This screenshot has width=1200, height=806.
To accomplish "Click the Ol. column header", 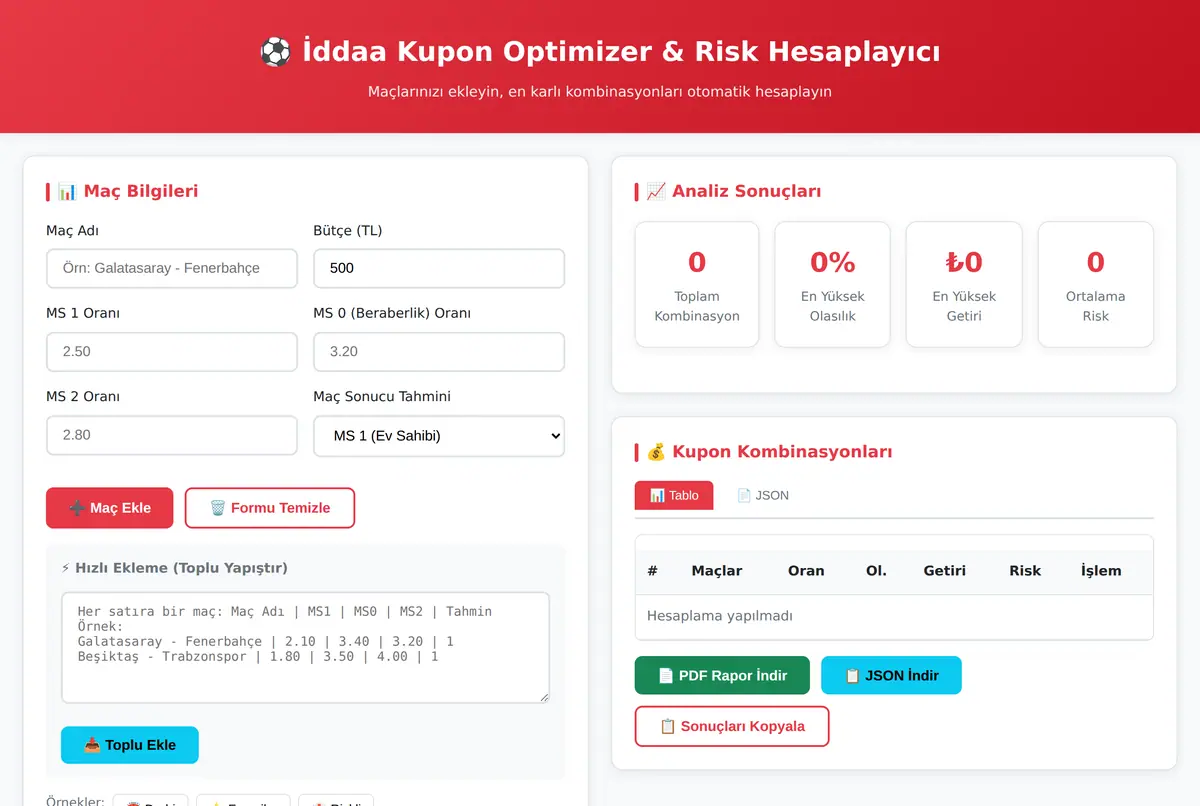I will pyautogui.click(x=876, y=571).
